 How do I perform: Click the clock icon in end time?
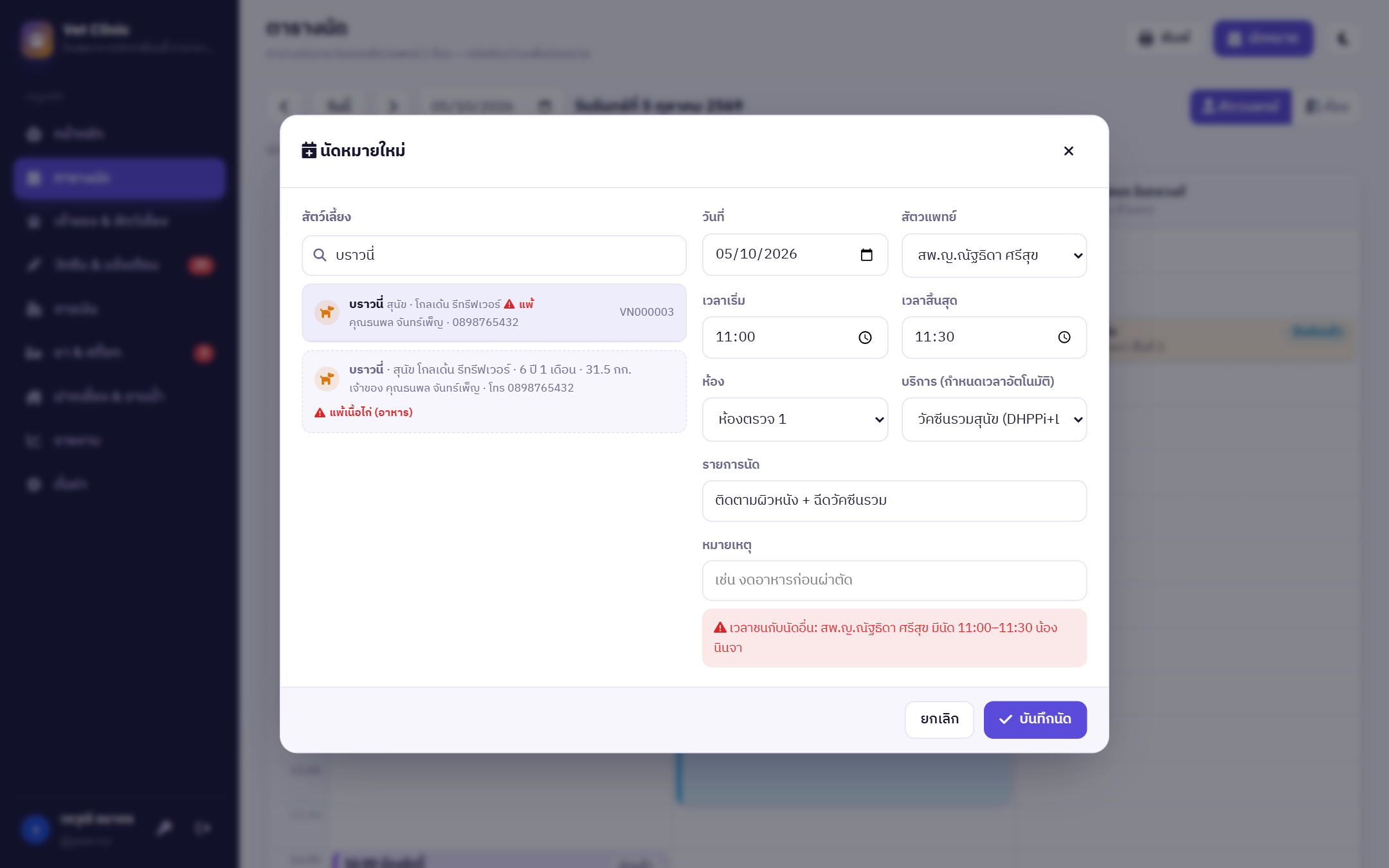(1064, 338)
